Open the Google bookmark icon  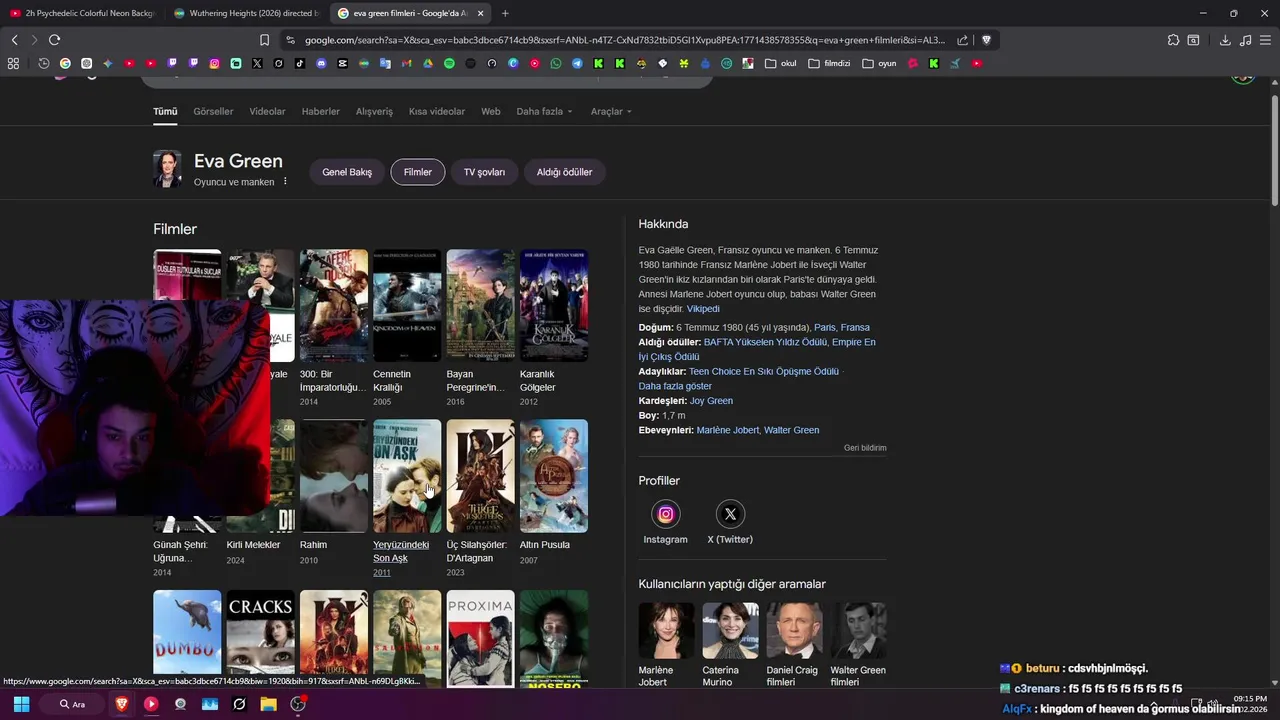tap(65, 63)
